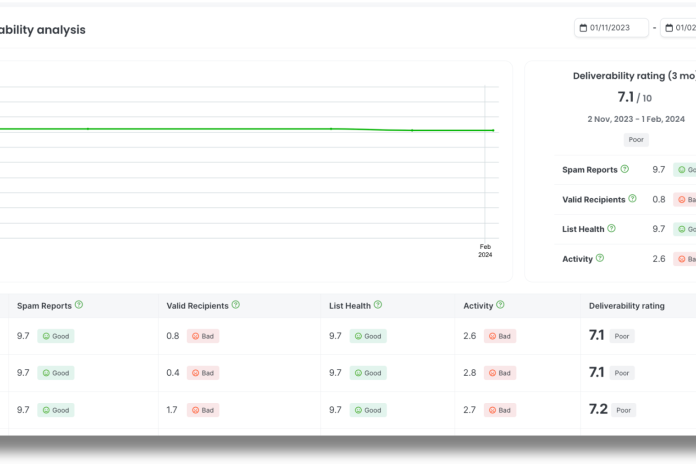Click the calendar icon in the 01/11/2023 date field
The image size is (696, 464).
pos(584,28)
